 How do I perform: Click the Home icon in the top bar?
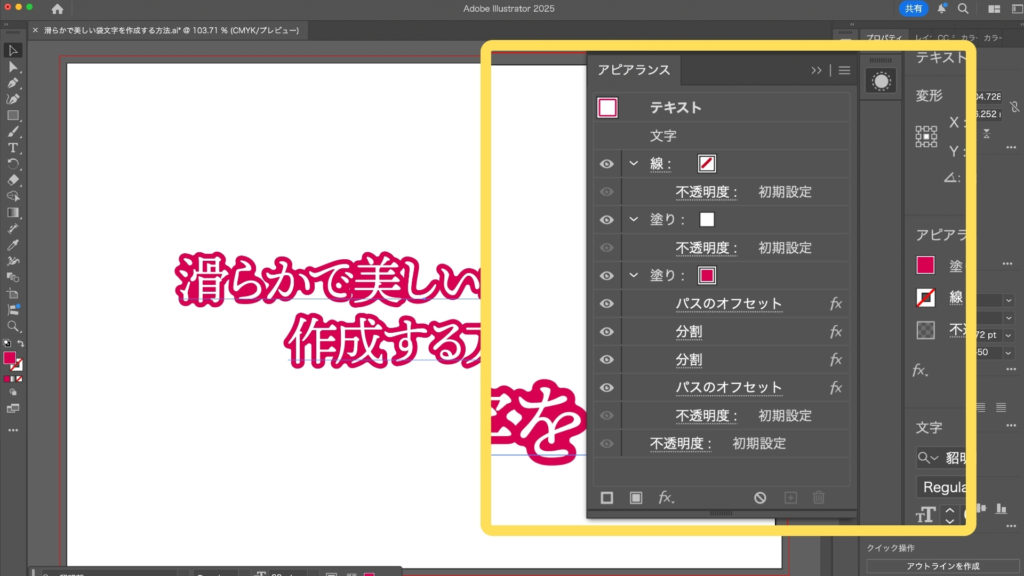coord(57,9)
